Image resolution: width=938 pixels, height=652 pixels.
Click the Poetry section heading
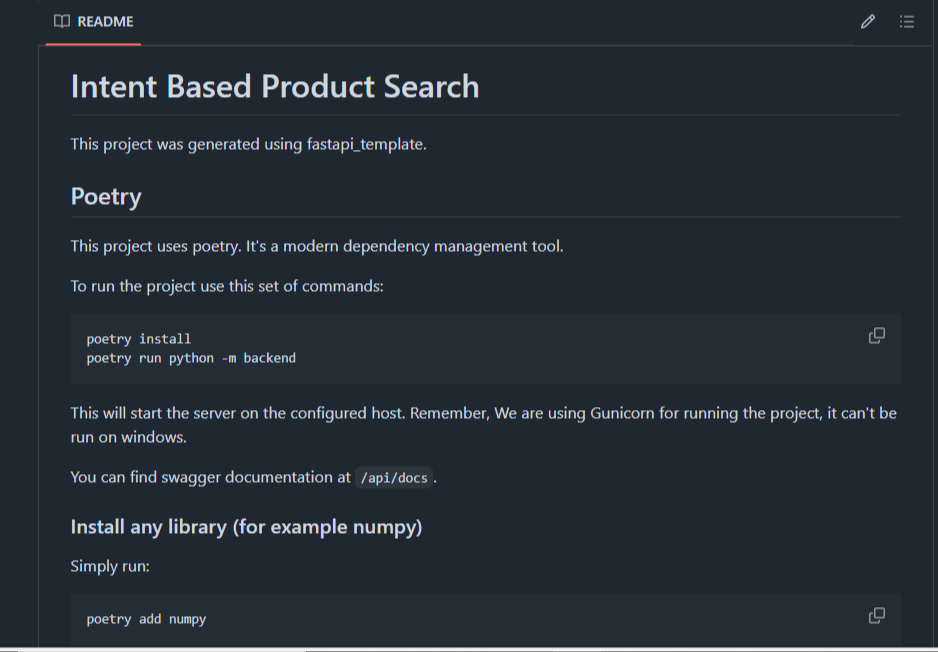click(106, 196)
